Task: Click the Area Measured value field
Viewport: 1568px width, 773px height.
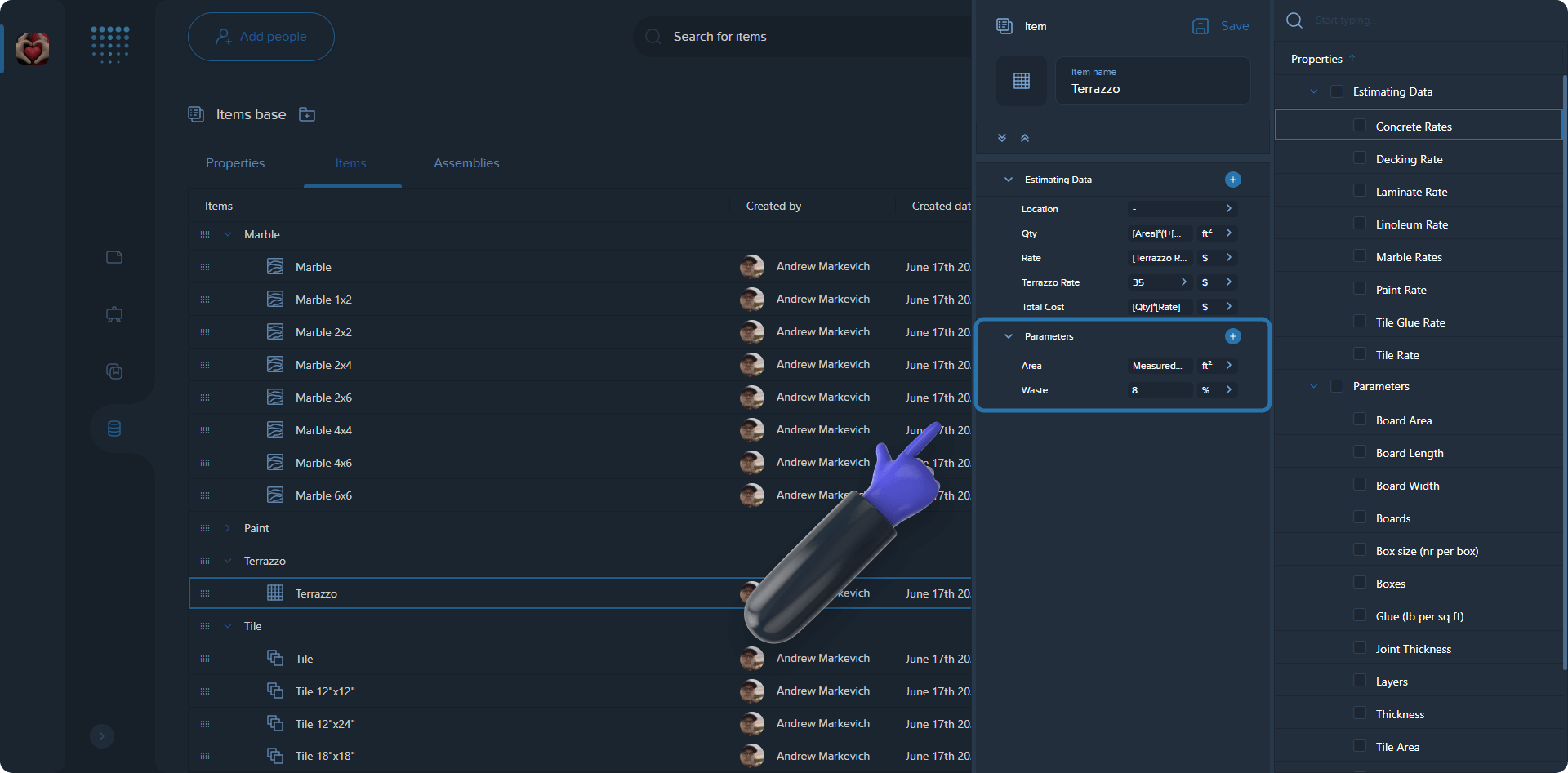Action: point(1160,366)
